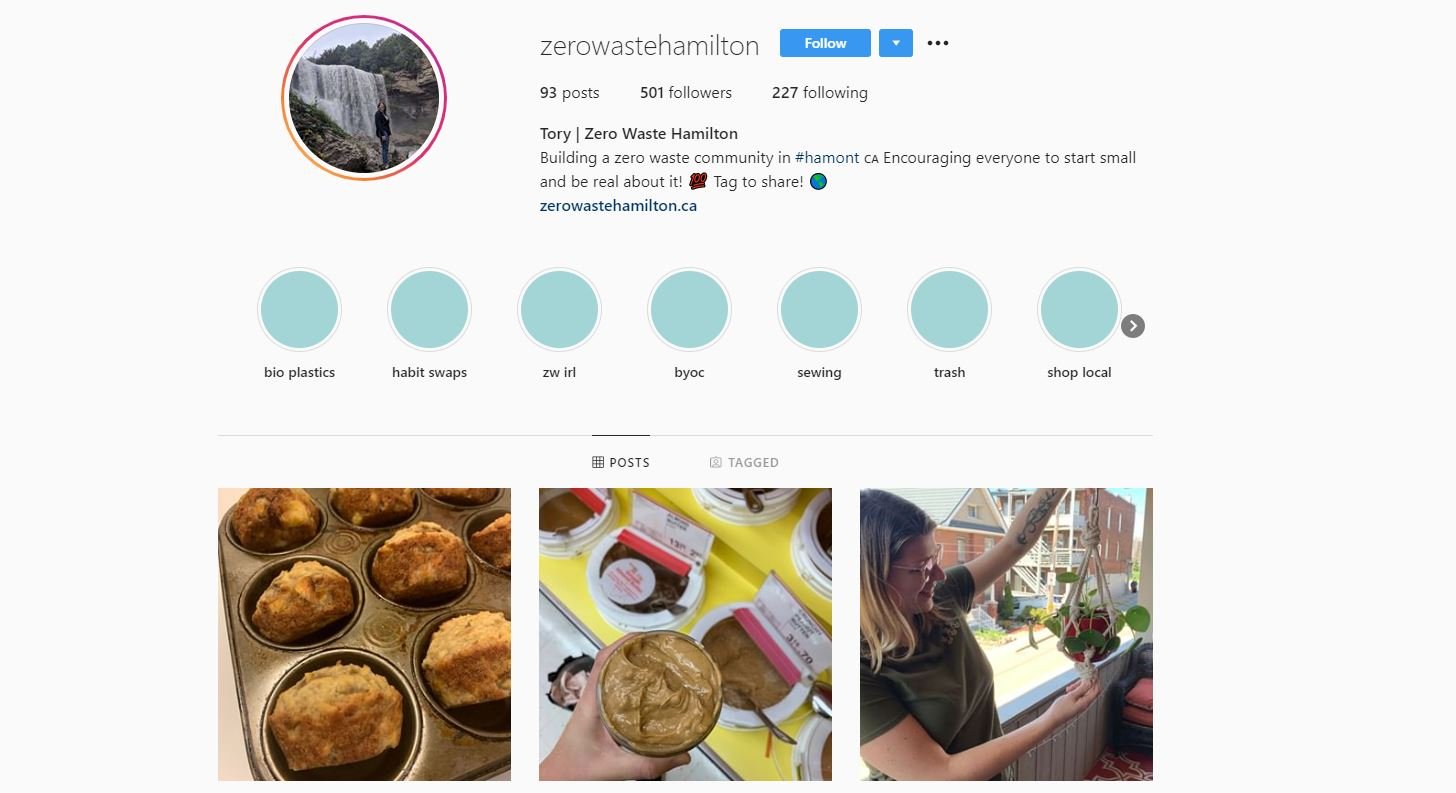The width and height of the screenshot is (1456, 793).
Task: Switch to the Tagged tab
Action: 744,462
